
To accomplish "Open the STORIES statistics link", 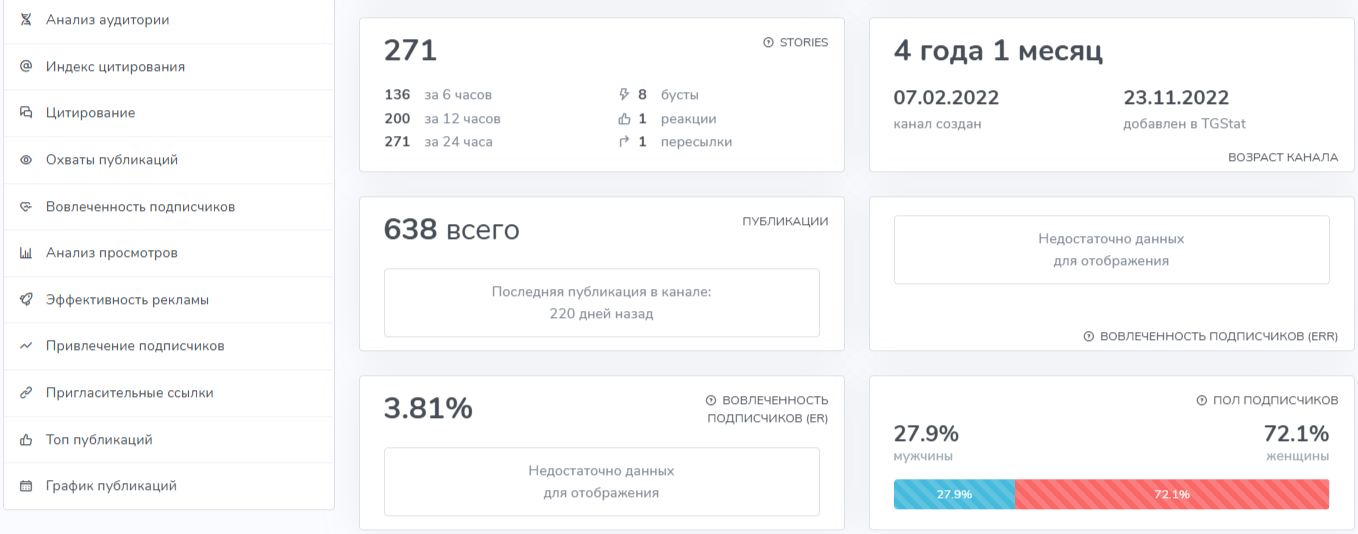I will pyautogui.click(x=796, y=43).
